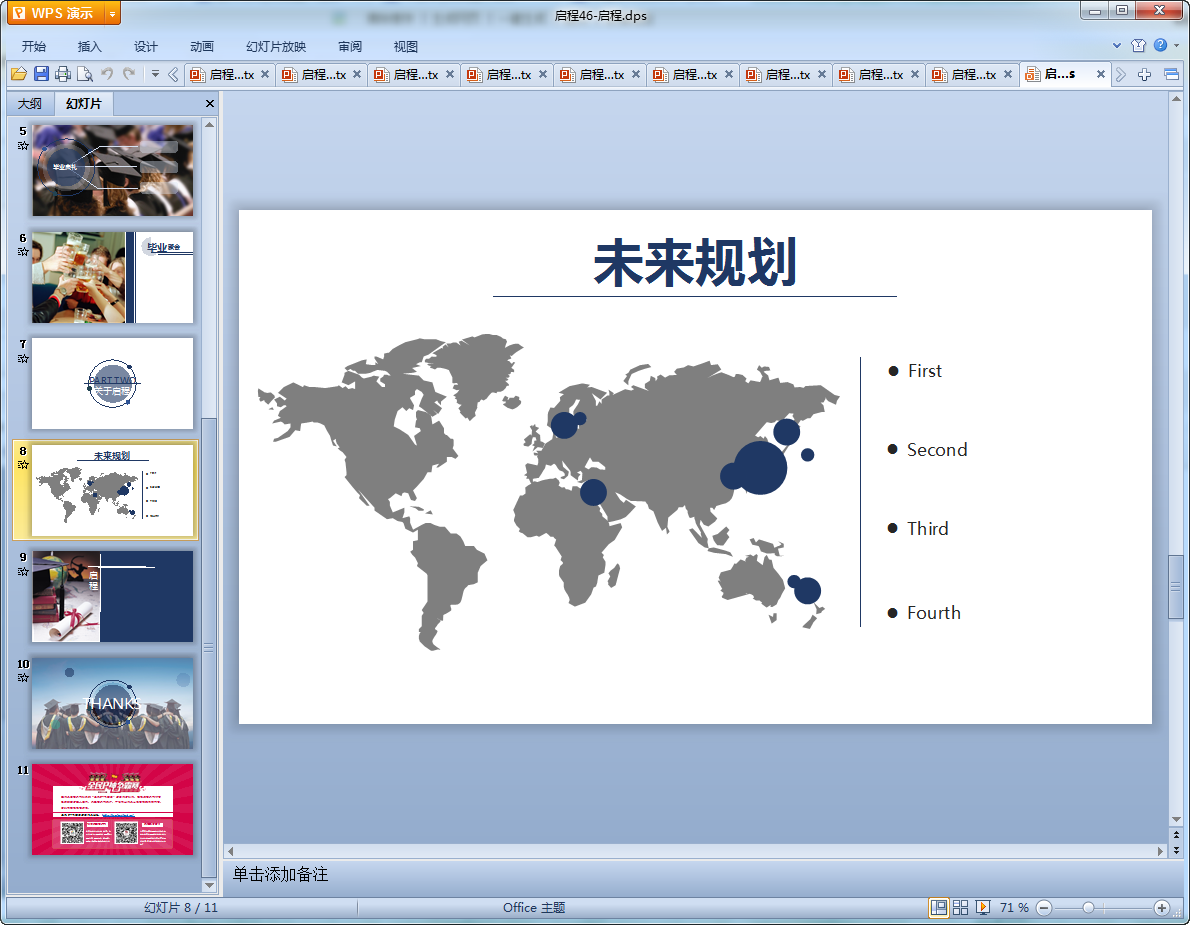Screen dimensions: 1190x925
Task: Open the WPS 演示 application menu button
Action: click(55, 13)
